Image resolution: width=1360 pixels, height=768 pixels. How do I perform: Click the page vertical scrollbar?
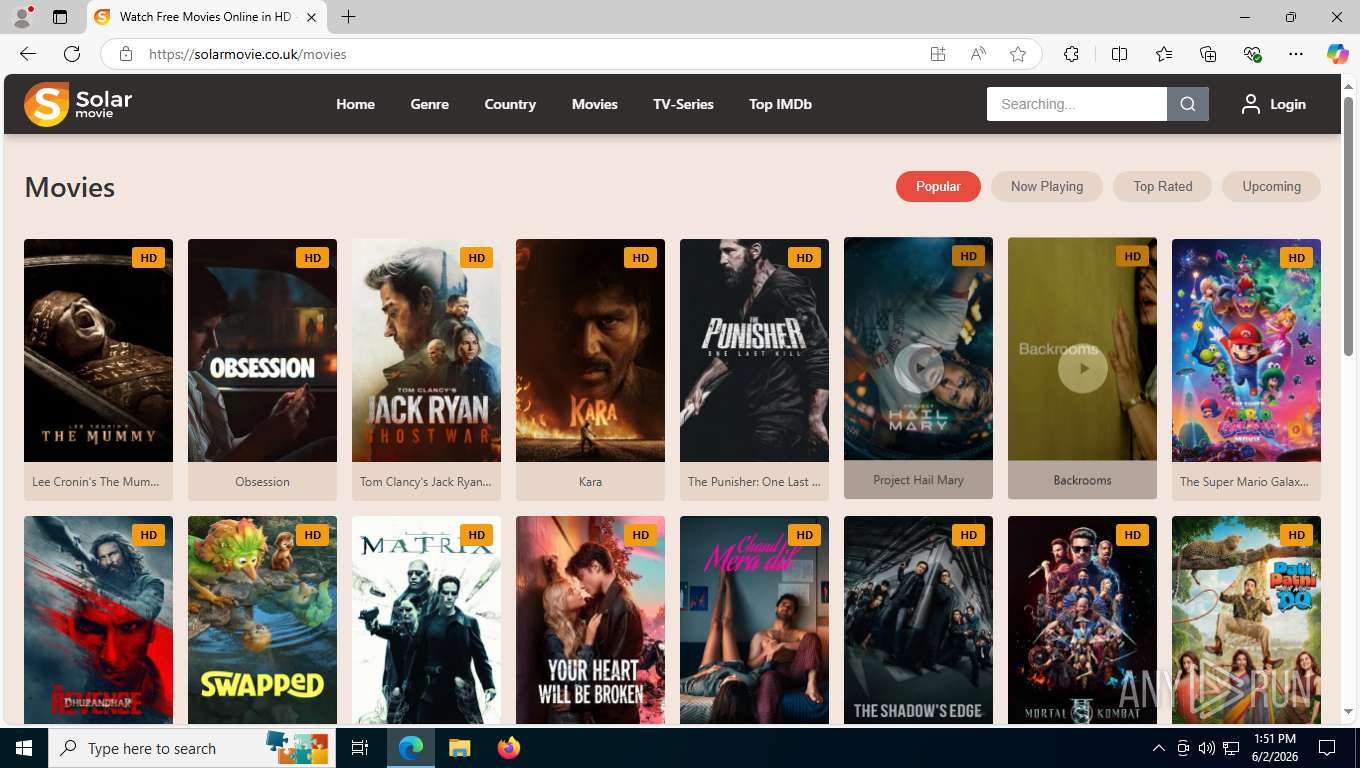[1348, 225]
